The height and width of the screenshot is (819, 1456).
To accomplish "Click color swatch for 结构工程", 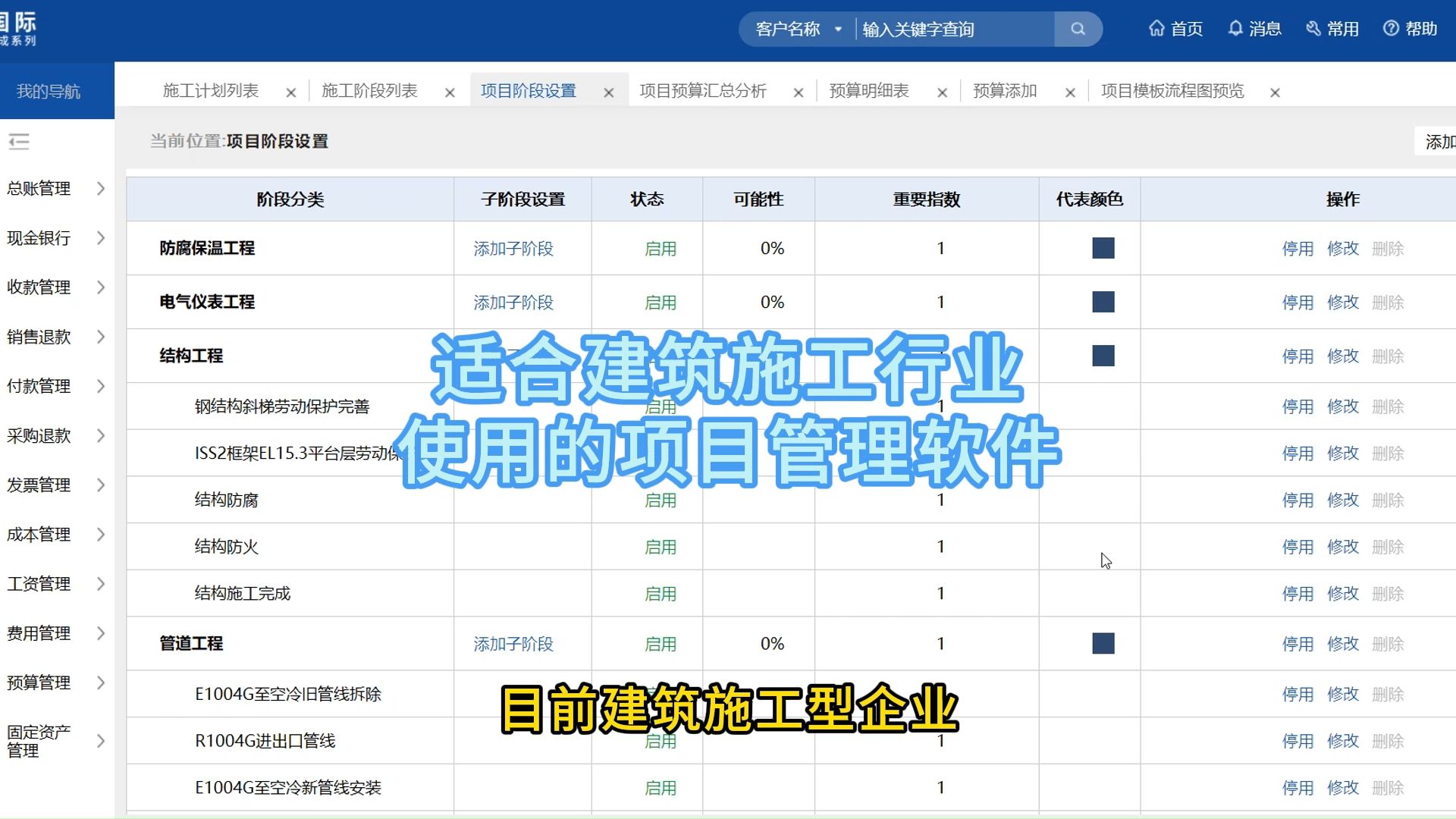I will pyautogui.click(x=1103, y=356).
